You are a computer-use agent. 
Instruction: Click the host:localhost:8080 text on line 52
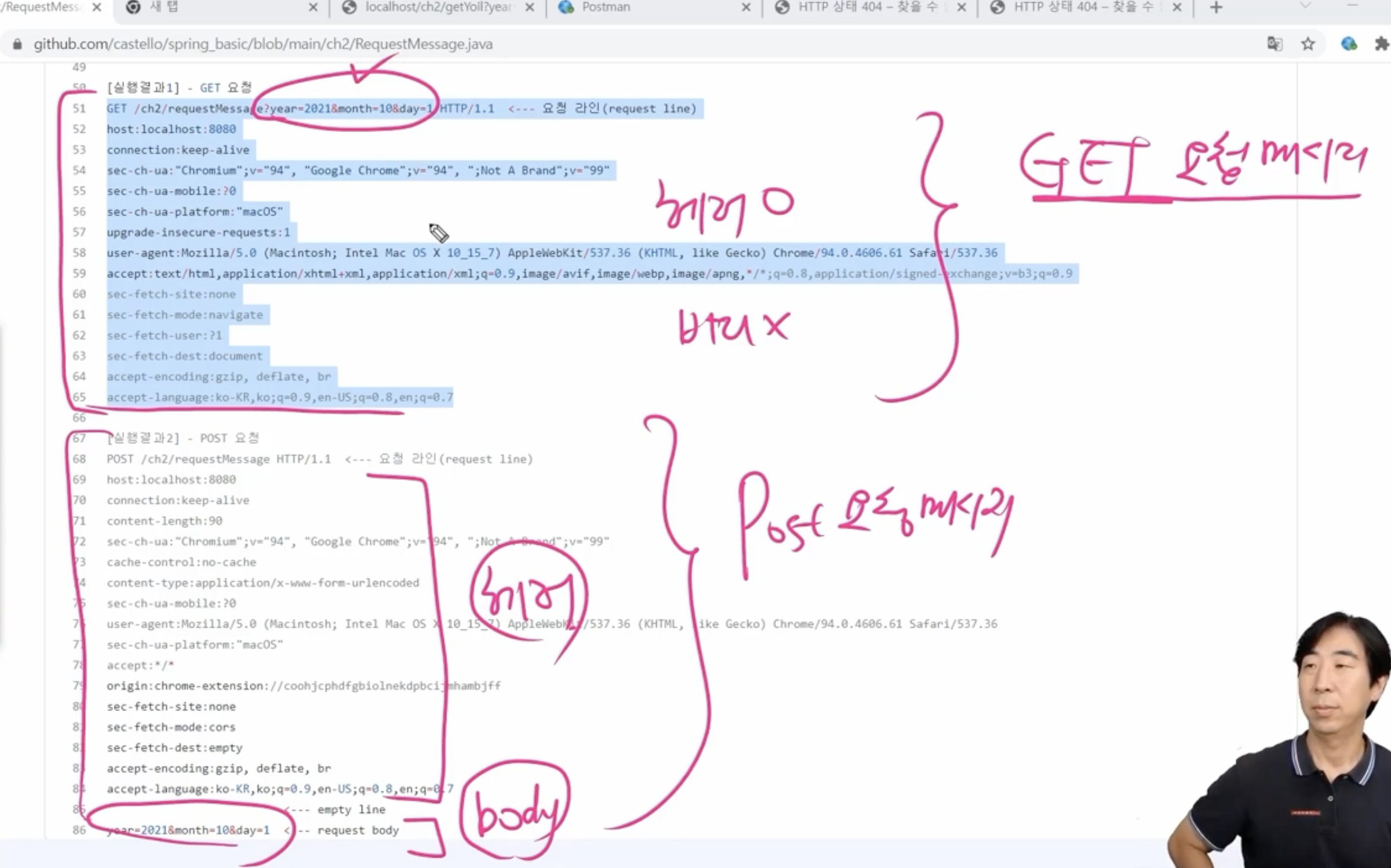(171, 129)
